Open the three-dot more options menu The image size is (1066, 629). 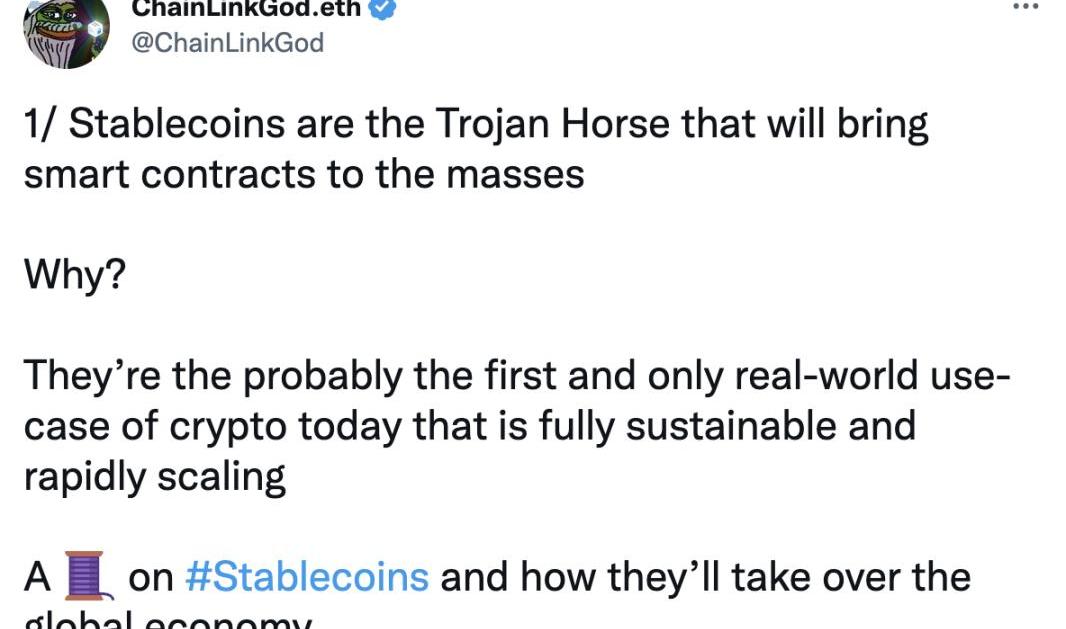pyautogui.click(x=1026, y=6)
